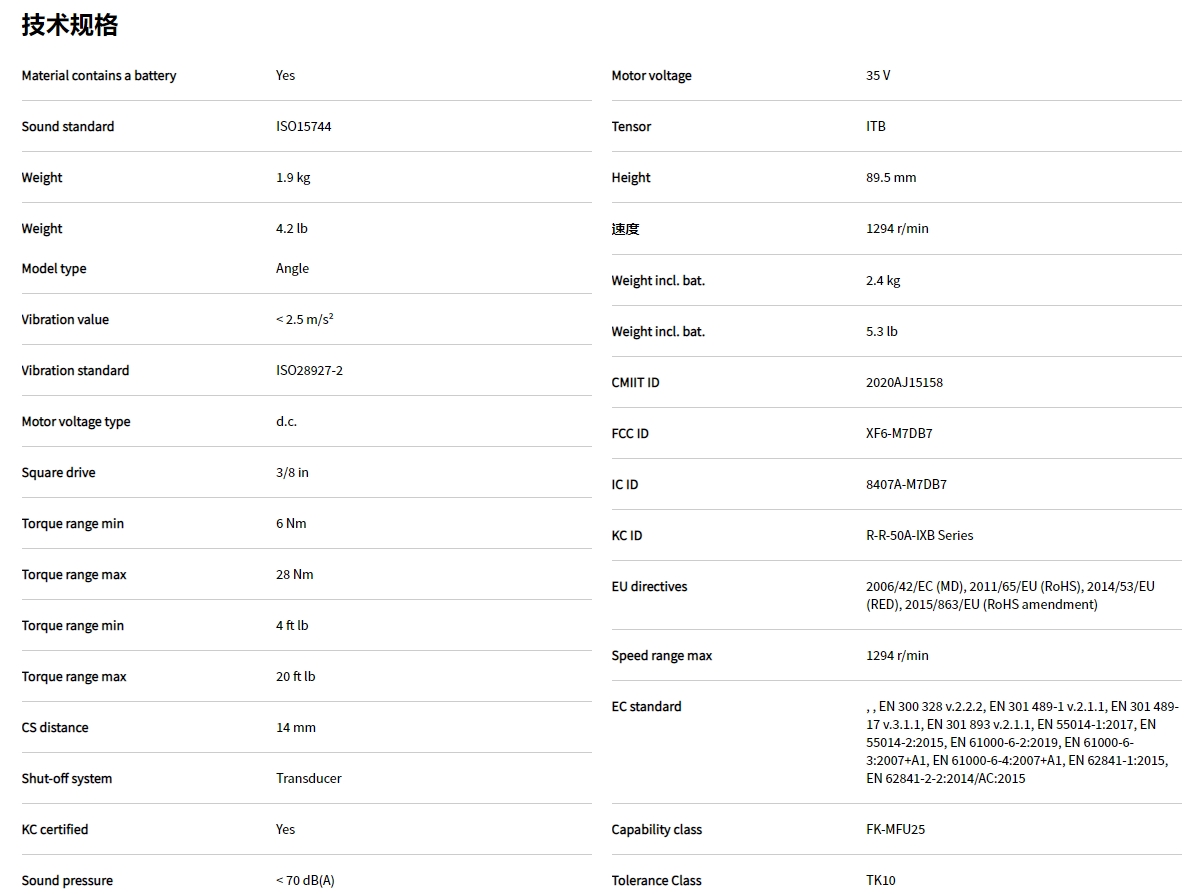Select the CS distance label
1200x894 pixels.
55,728
